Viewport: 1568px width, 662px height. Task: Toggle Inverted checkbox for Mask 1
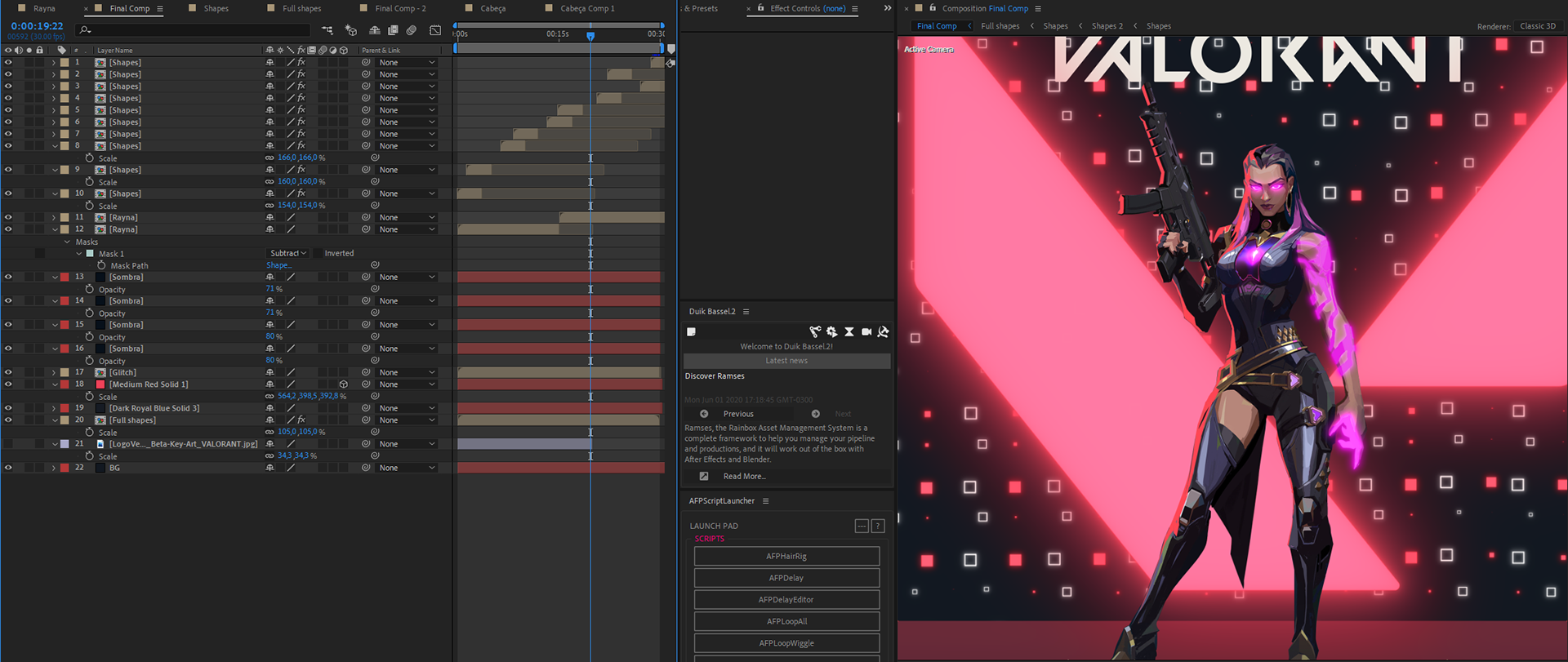pos(318,253)
